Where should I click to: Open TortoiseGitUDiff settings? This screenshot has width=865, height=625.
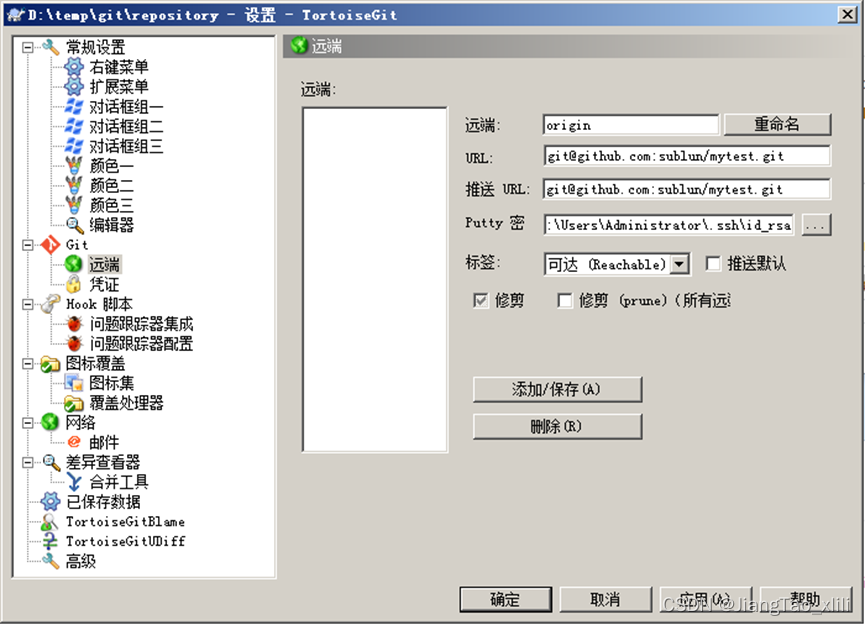120,541
